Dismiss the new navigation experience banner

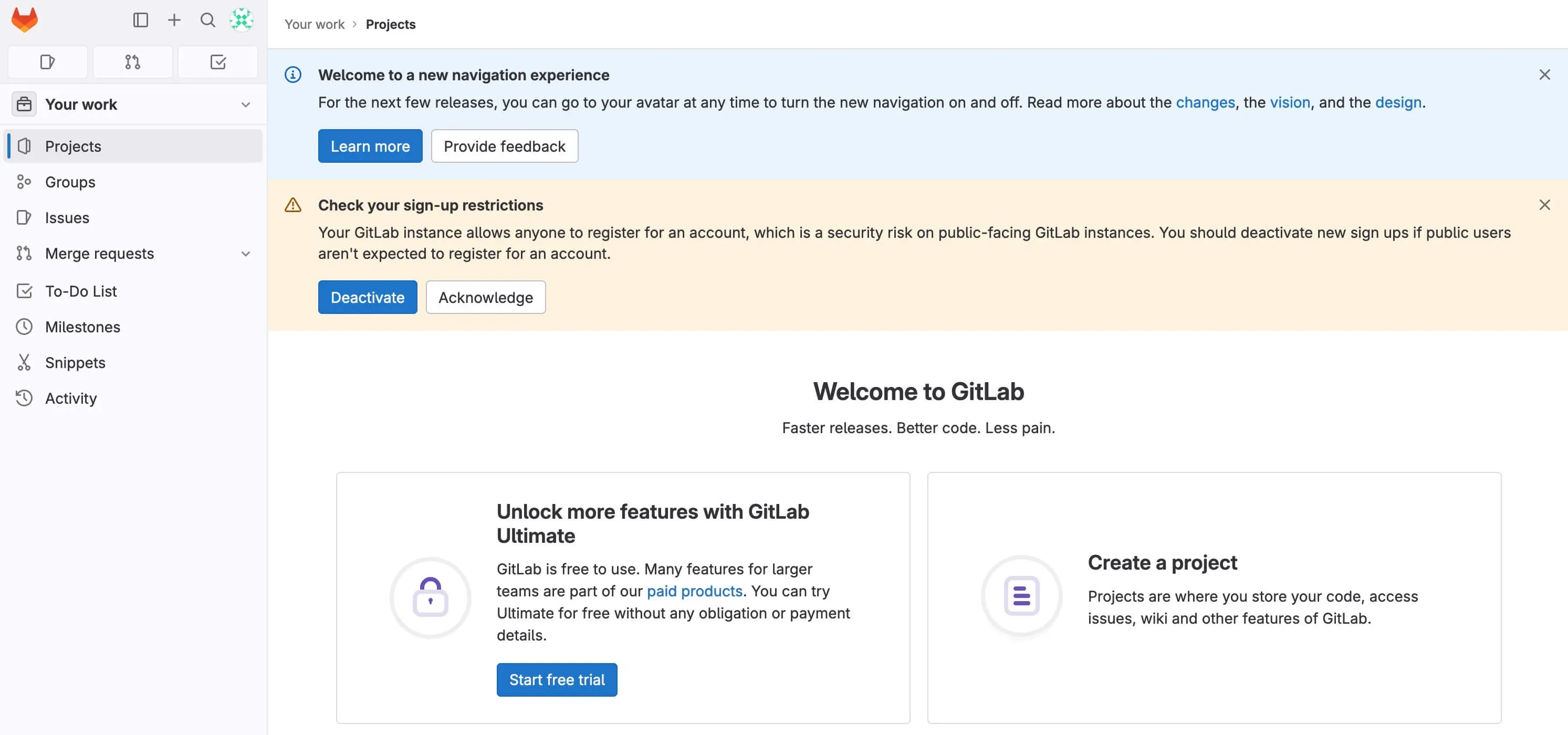1544,75
